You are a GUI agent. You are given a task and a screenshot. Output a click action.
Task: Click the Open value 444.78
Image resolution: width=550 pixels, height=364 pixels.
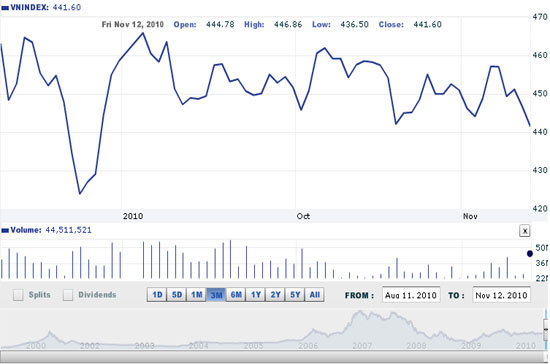tap(220, 24)
